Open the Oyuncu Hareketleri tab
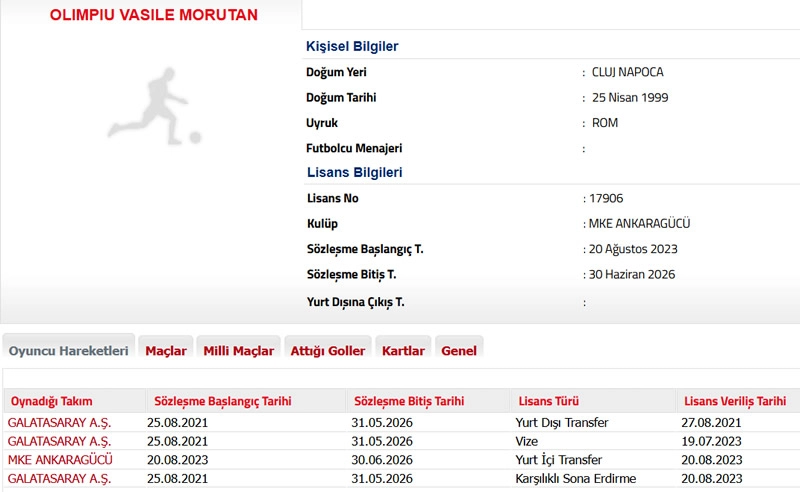Image resolution: width=800 pixels, height=492 pixels. tap(68, 351)
